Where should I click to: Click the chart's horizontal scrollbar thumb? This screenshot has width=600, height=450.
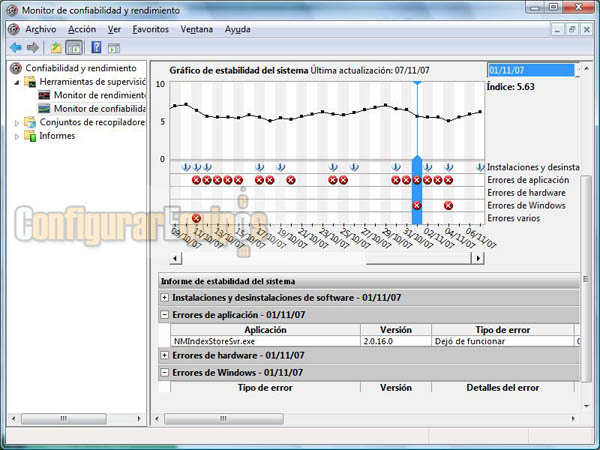coord(419,258)
